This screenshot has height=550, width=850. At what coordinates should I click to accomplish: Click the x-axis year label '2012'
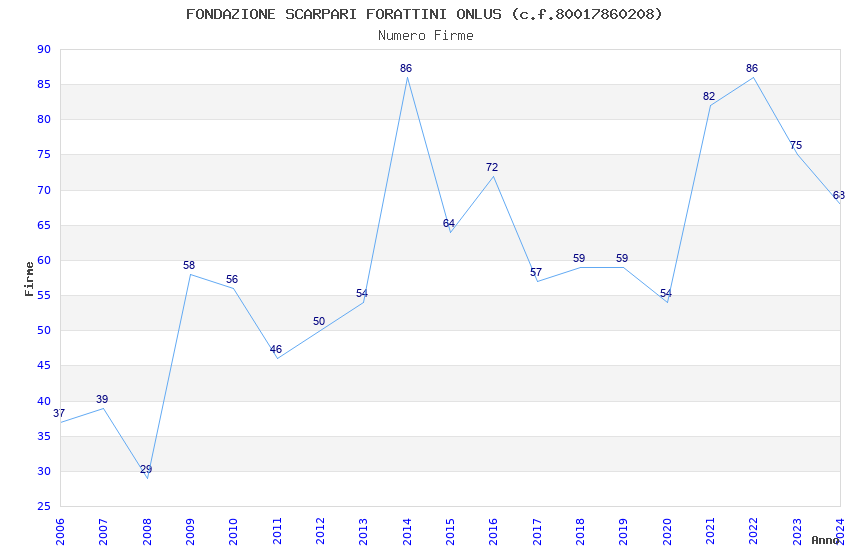pos(320,531)
